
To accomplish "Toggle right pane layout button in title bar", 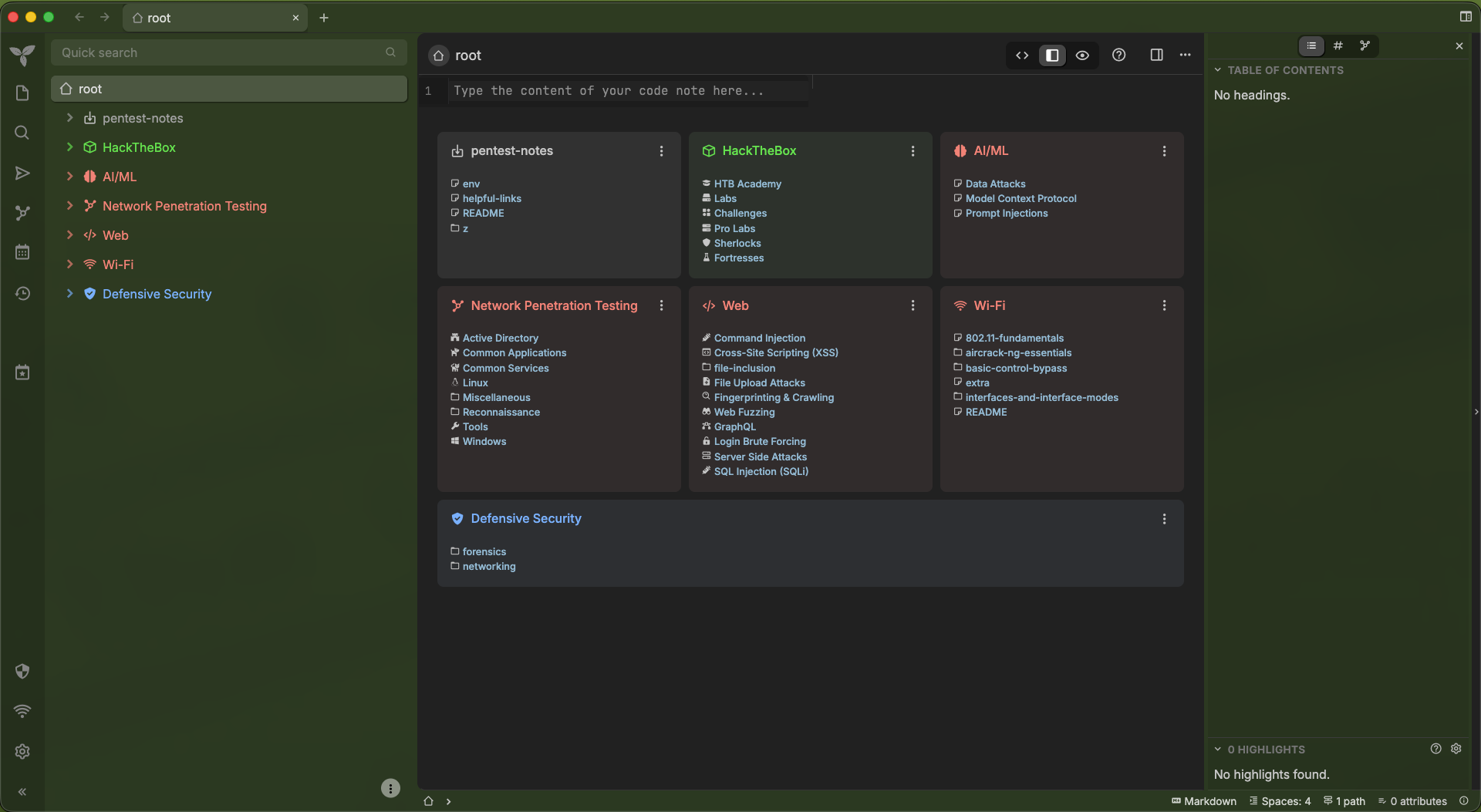I will click(1466, 16).
